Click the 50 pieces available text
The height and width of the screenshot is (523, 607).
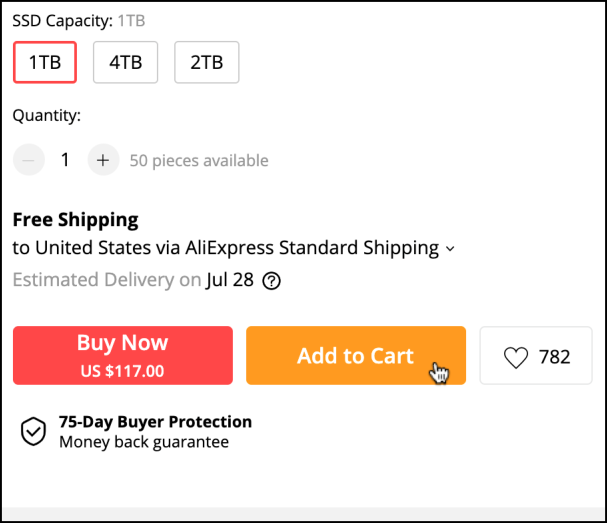[x=199, y=160]
